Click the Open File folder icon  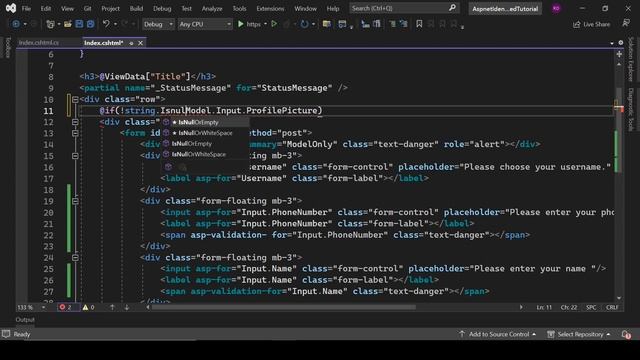point(68,24)
